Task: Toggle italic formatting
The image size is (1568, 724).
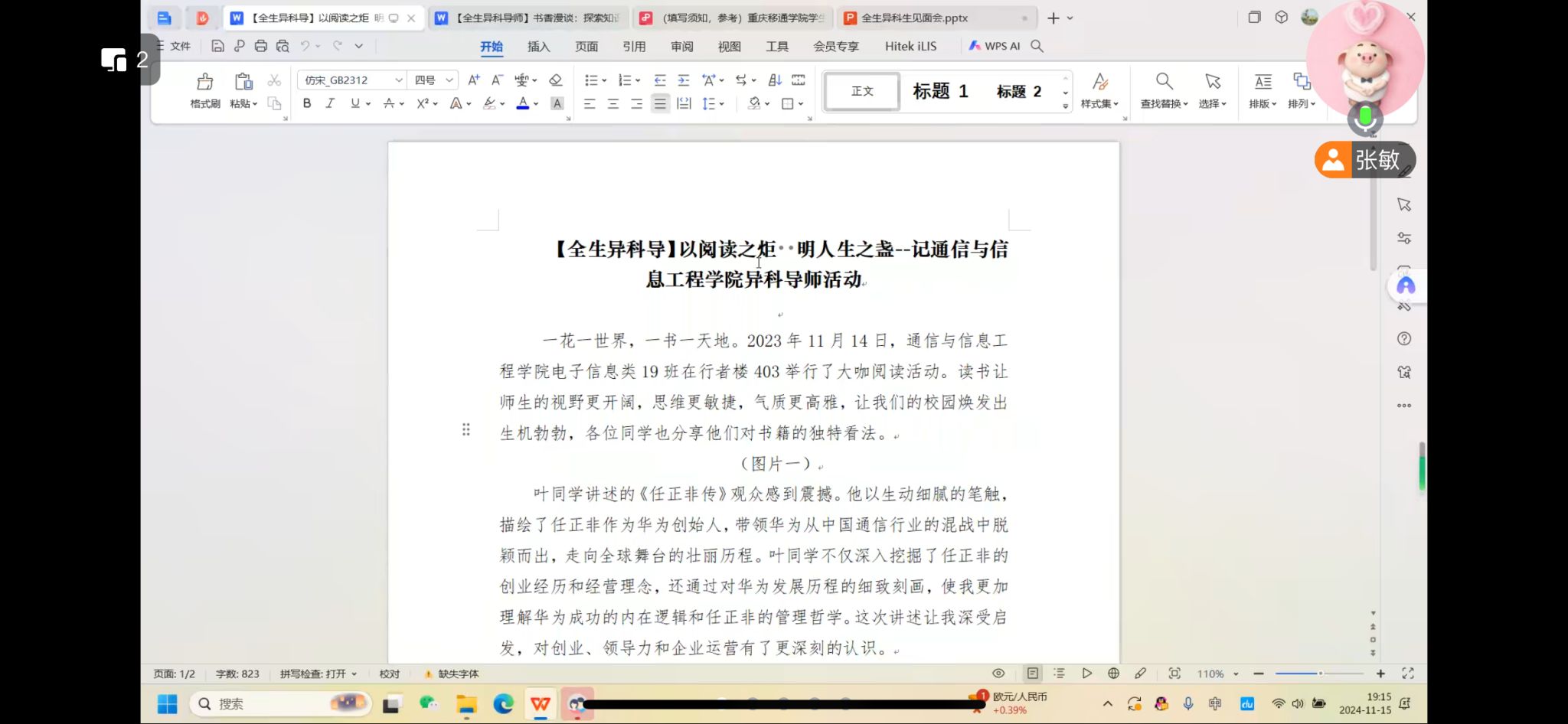Action: click(x=330, y=103)
